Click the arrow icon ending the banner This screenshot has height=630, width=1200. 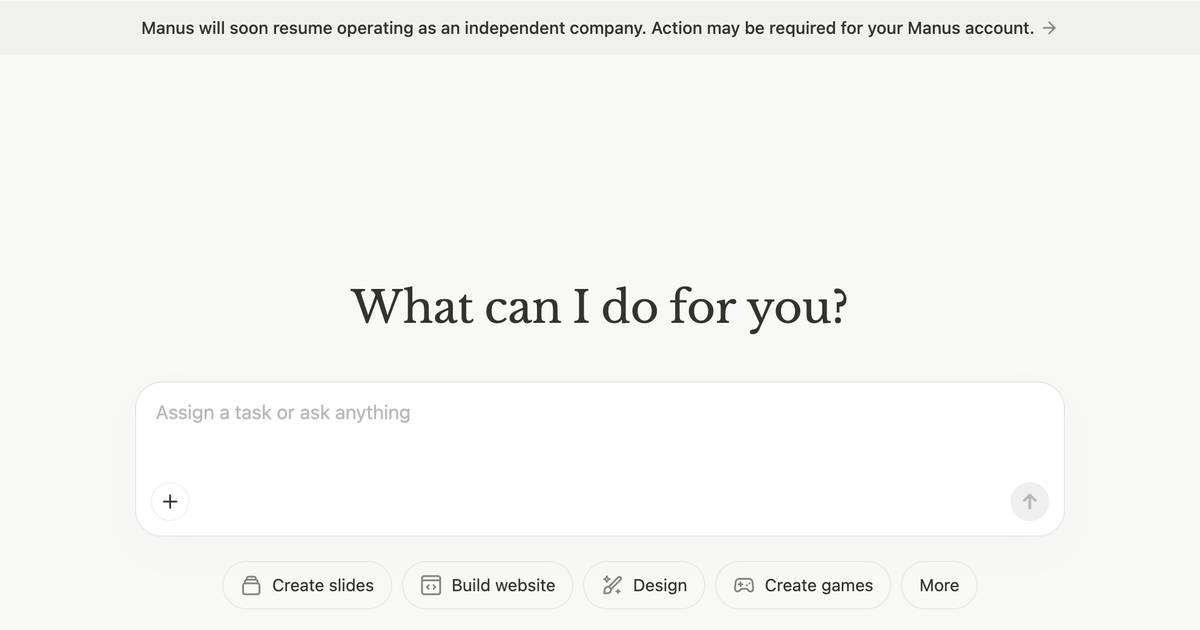pyautogui.click(x=1049, y=28)
